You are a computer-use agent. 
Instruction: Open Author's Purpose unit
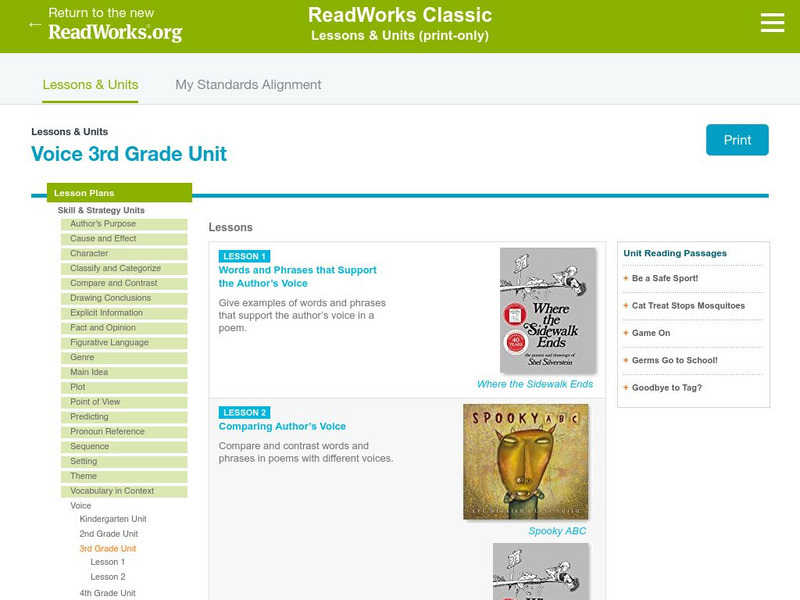click(124, 224)
